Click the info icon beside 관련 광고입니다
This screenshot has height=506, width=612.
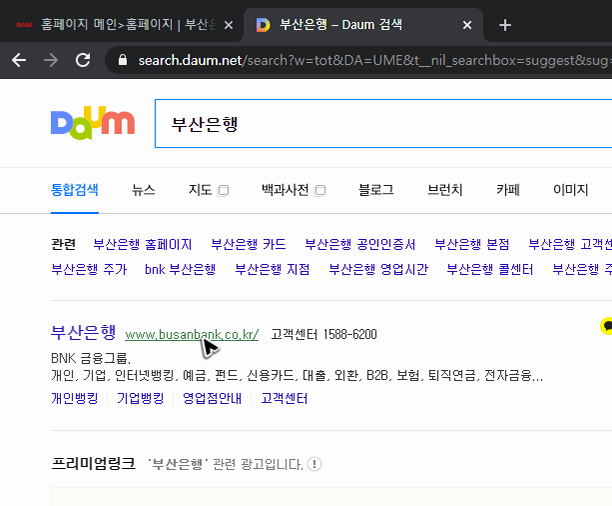(x=315, y=464)
